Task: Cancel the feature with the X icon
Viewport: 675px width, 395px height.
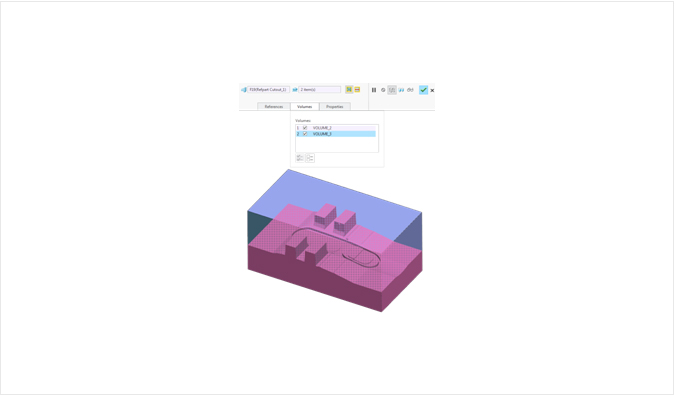Action: [x=432, y=90]
